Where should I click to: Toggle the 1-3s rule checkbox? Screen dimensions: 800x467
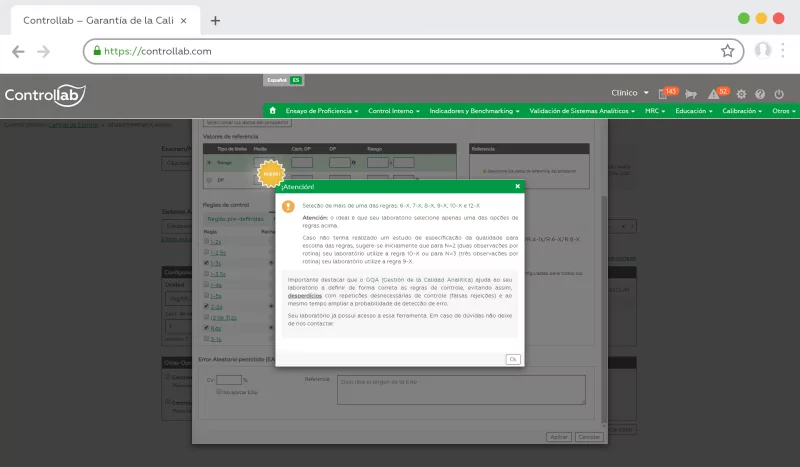(207, 263)
